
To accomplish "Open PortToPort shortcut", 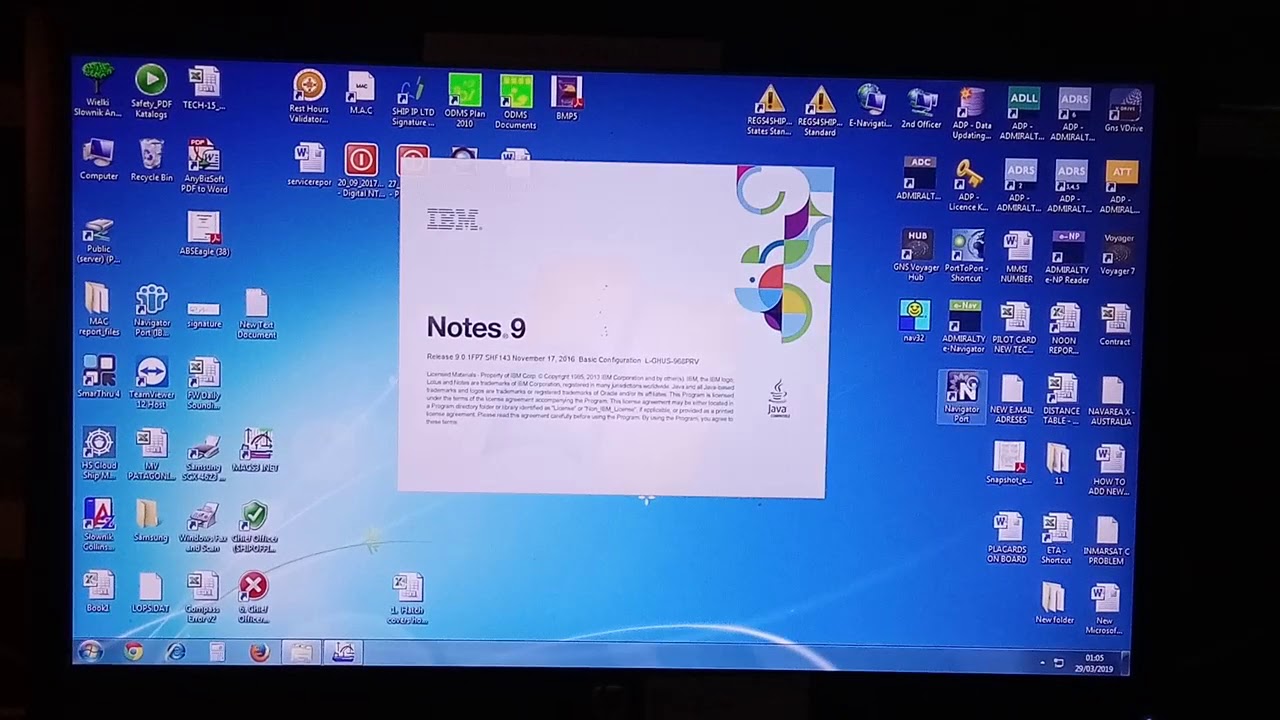I will click(966, 257).
